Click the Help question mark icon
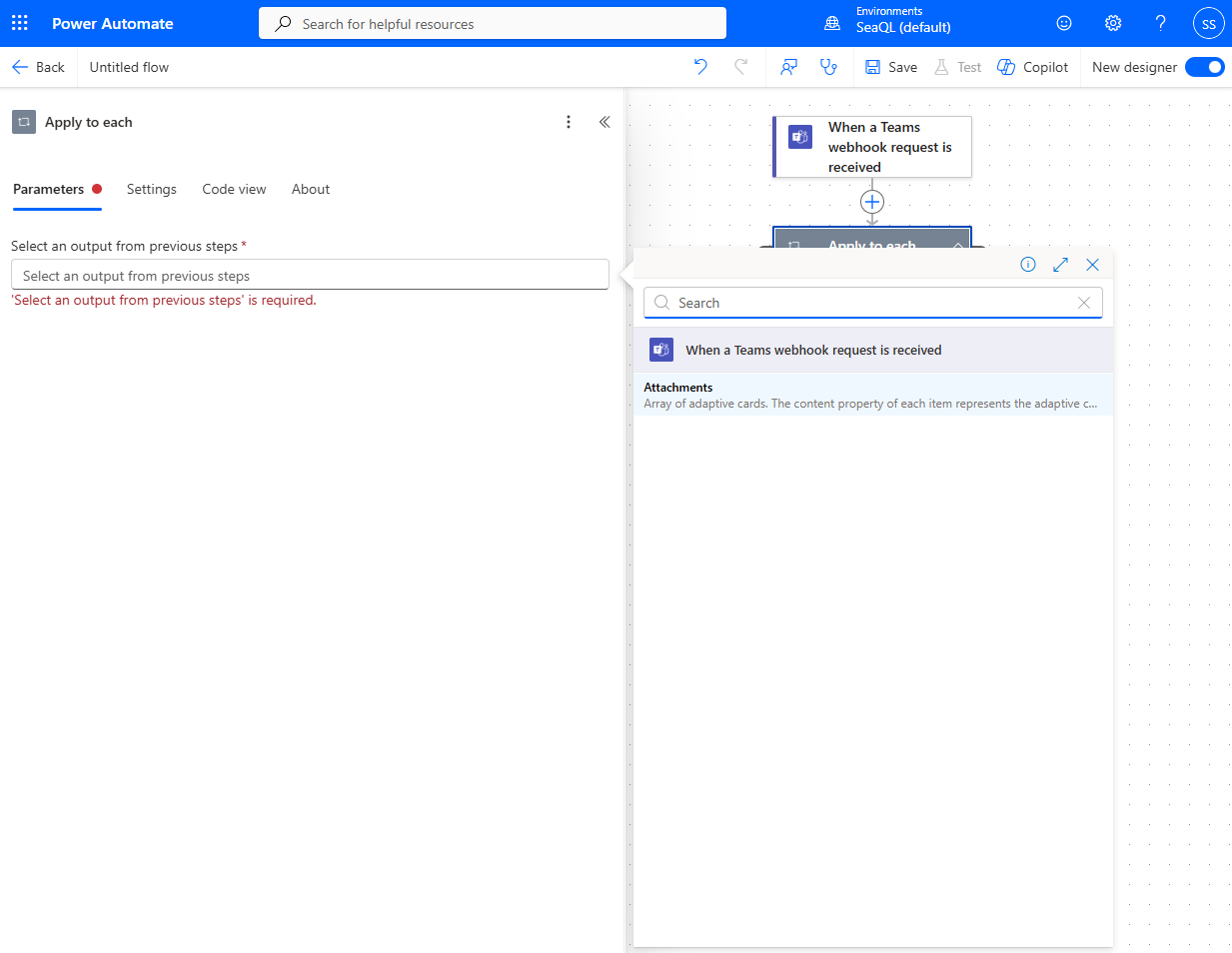 1160,23
